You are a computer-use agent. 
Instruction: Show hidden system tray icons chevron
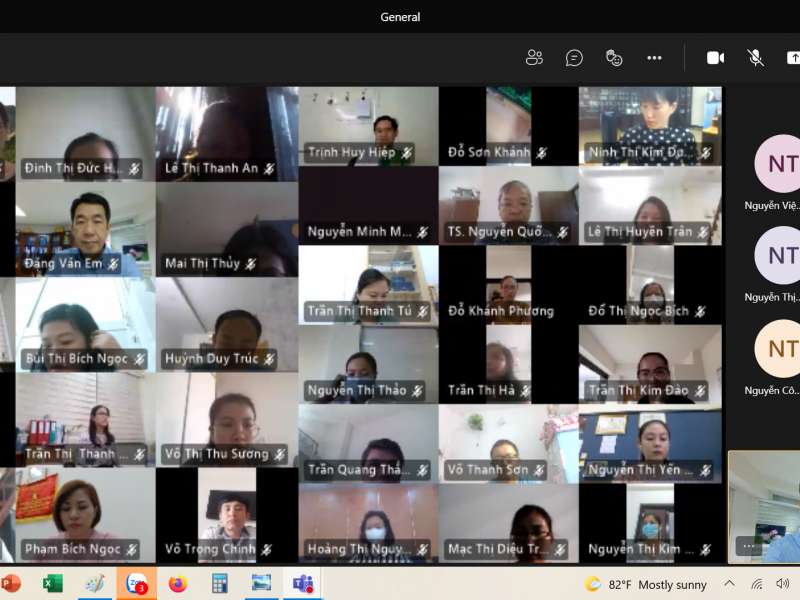click(729, 584)
